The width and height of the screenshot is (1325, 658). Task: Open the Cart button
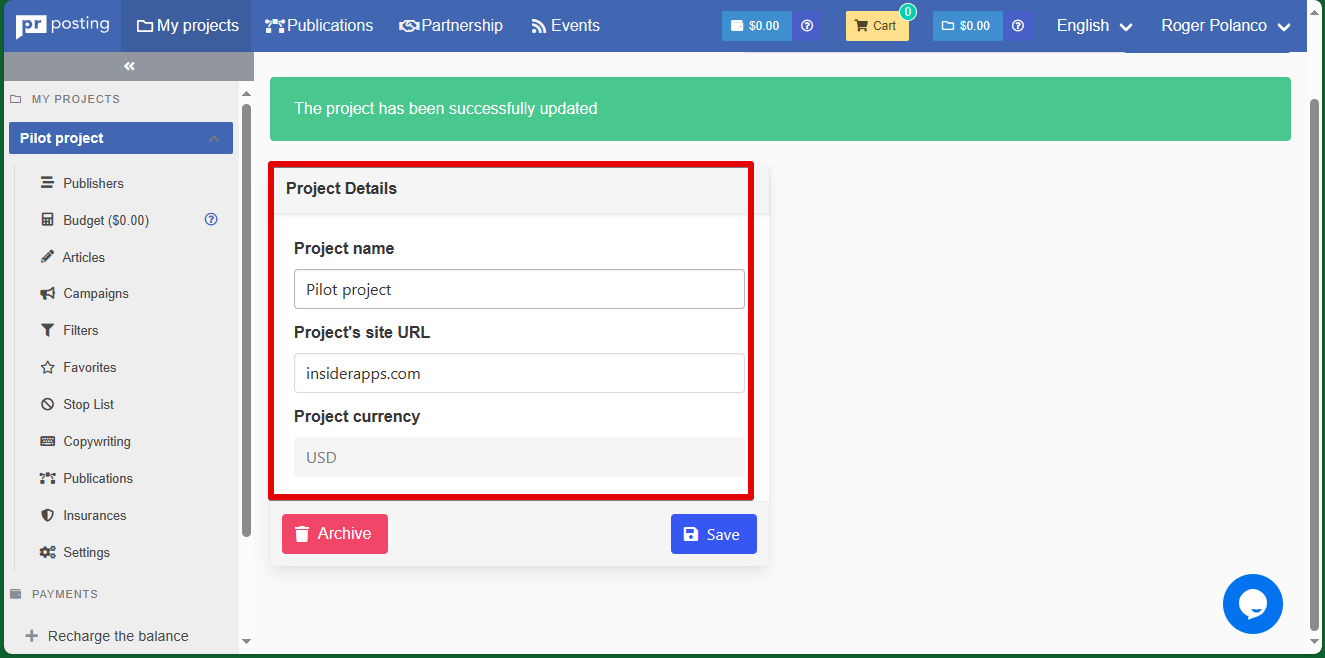pyautogui.click(x=876, y=26)
